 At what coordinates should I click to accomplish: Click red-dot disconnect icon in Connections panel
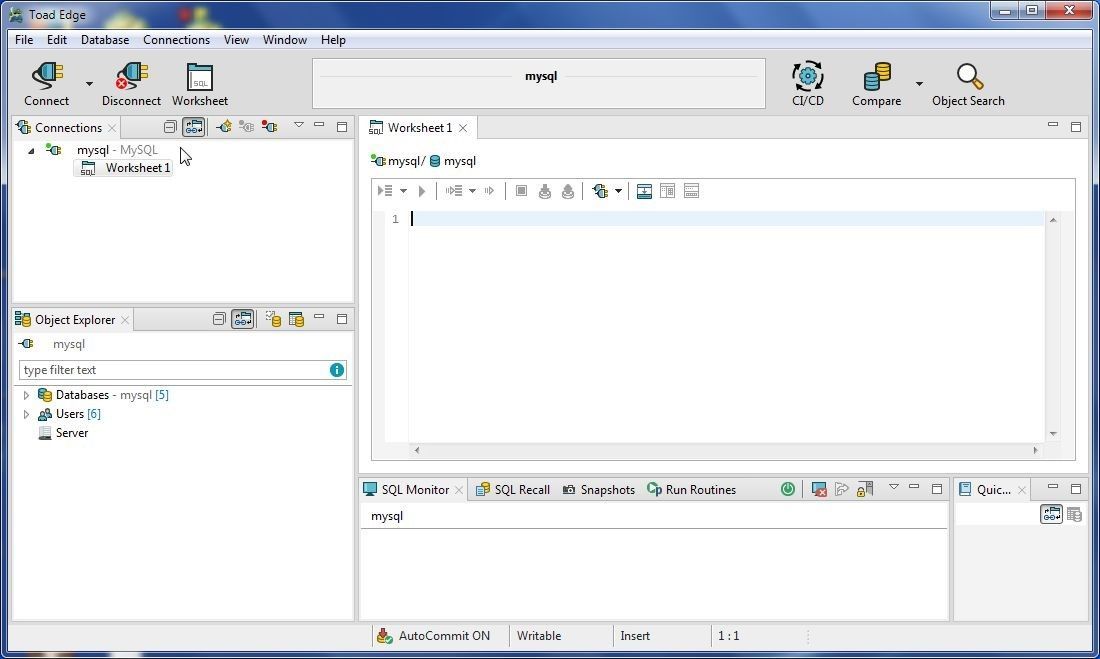tap(269, 127)
